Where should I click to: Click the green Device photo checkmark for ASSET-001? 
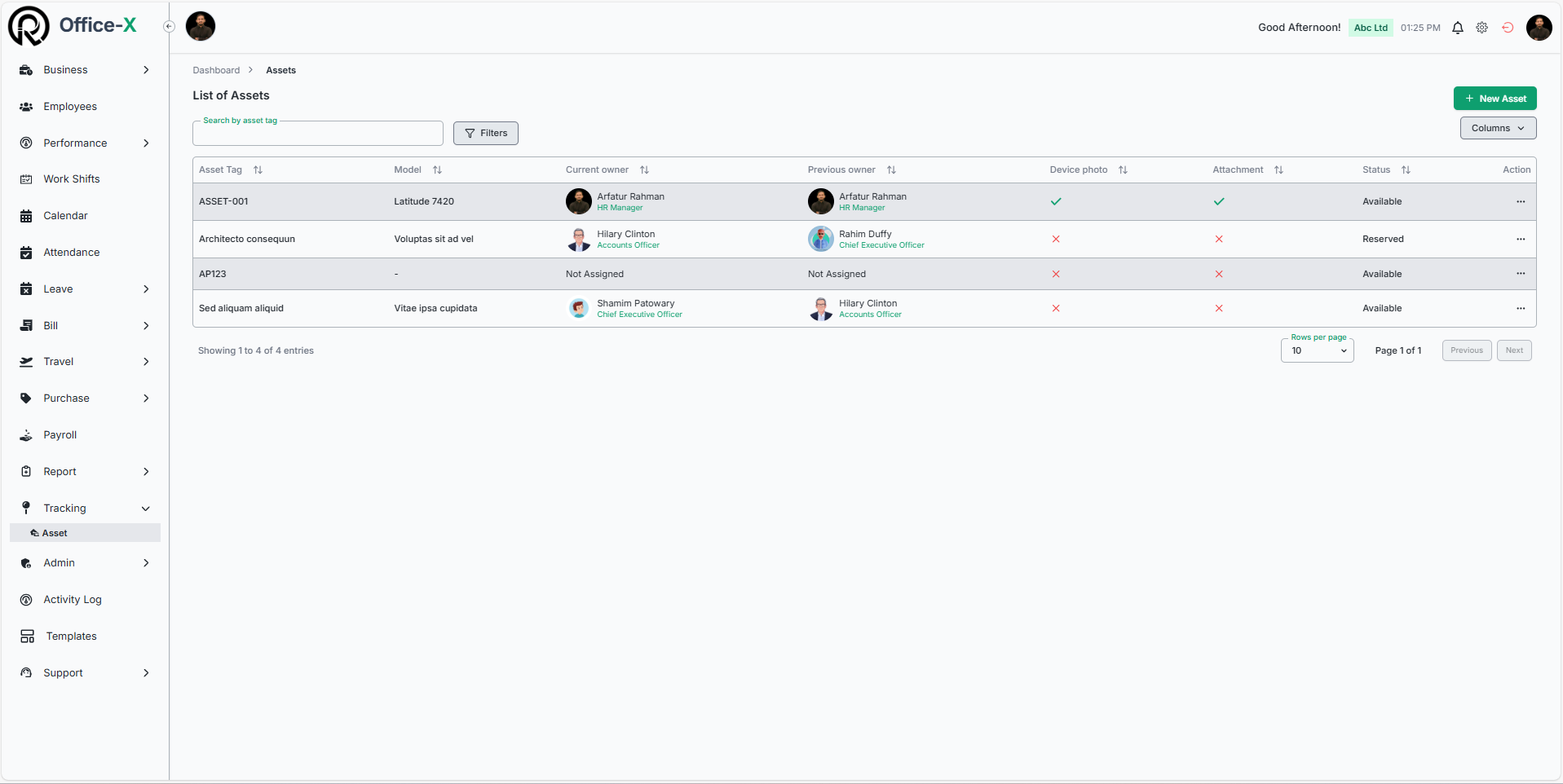click(x=1055, y=200)
